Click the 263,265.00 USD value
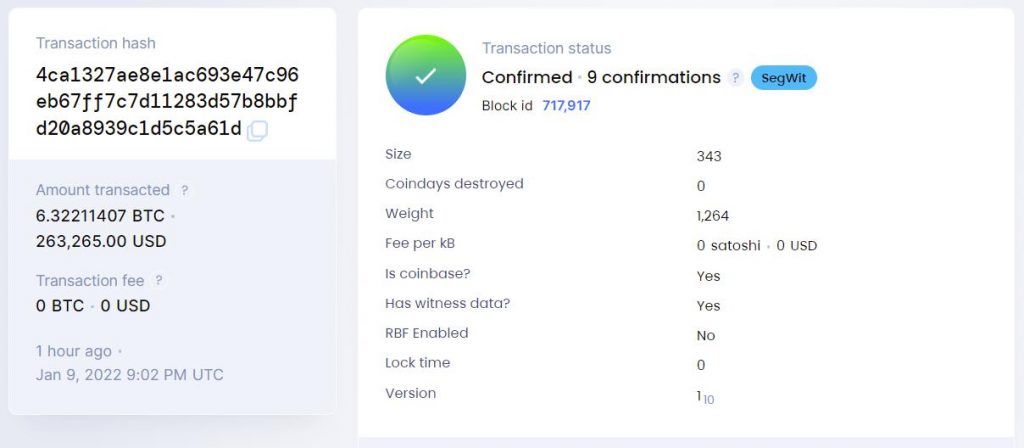1024x448 pixels. click(x=101, y=241)
